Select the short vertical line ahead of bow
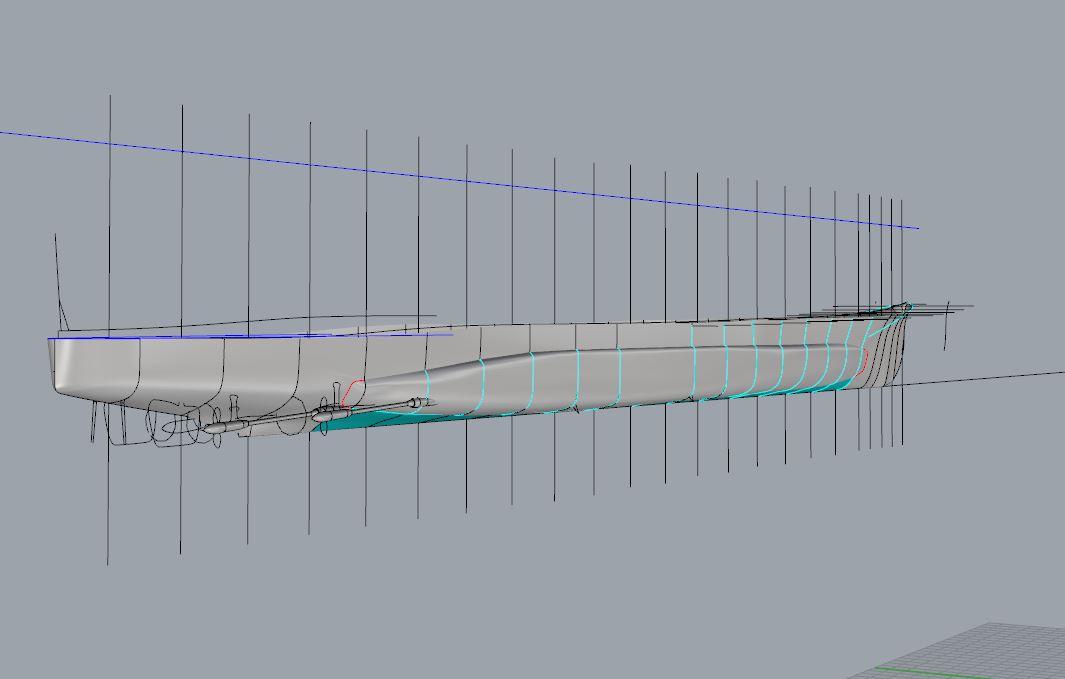The width and height of the screenshot is (1065, 679). click(x=947, y=327)
